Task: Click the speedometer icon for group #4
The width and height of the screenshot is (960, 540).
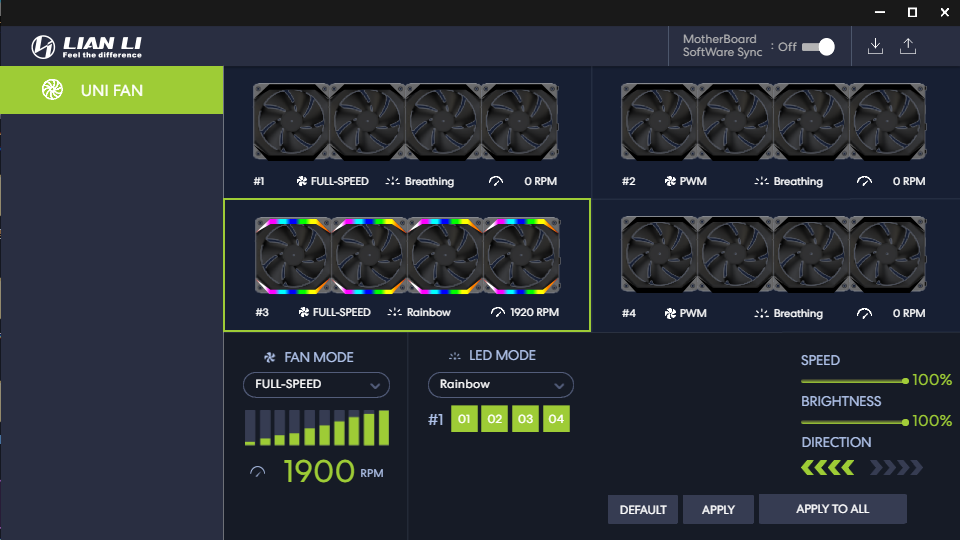Action: pos(864,313)
